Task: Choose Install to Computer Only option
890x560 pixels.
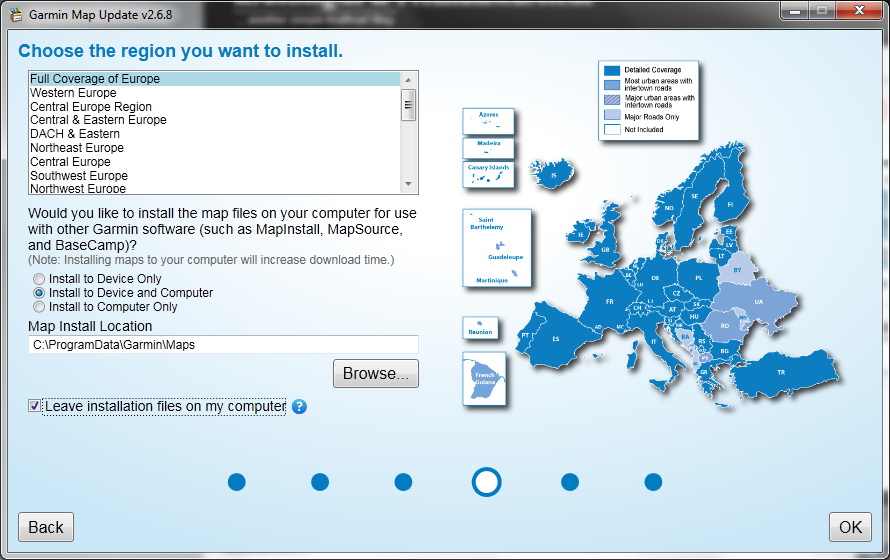Action: [39, 307]
